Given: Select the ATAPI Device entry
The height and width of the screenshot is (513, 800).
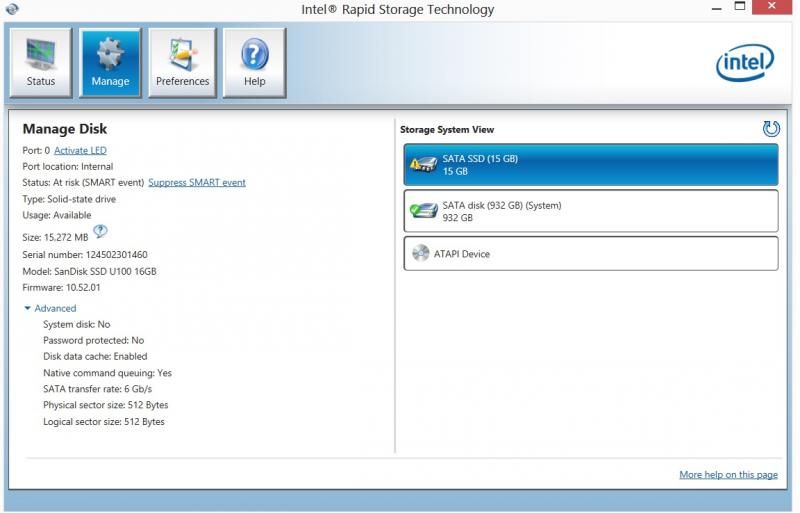Looking at the screenshot, I should (x=591, y=254).
